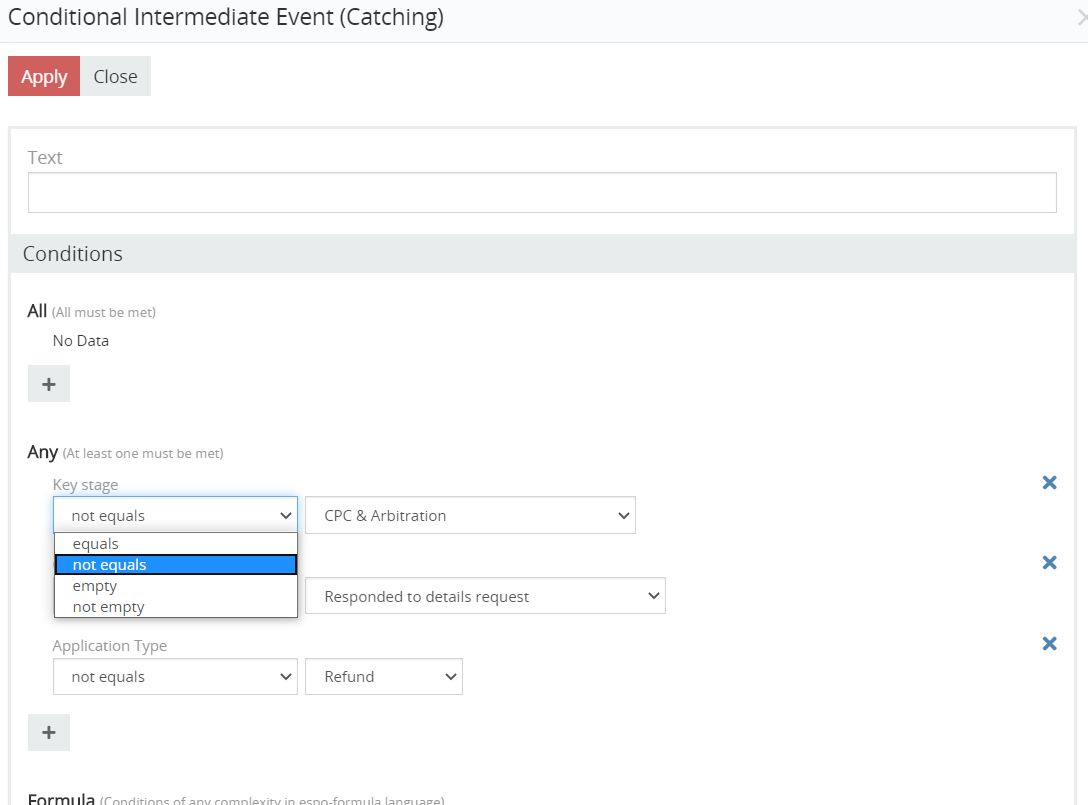Choose 'not empty' from the open list

[x=108, y=607]
